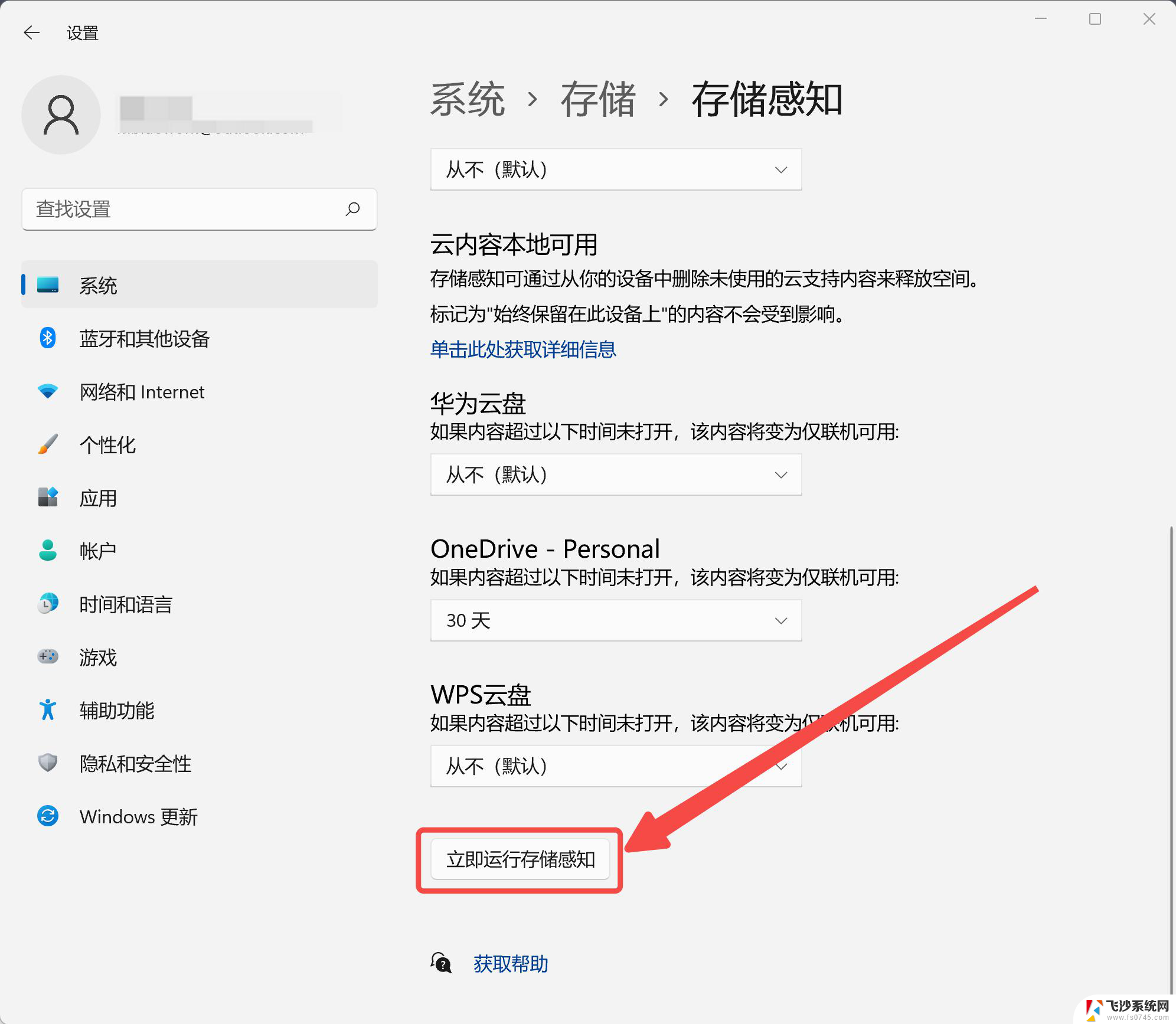
Task: Click the 帐户 person icon
Action: point(48,550)
